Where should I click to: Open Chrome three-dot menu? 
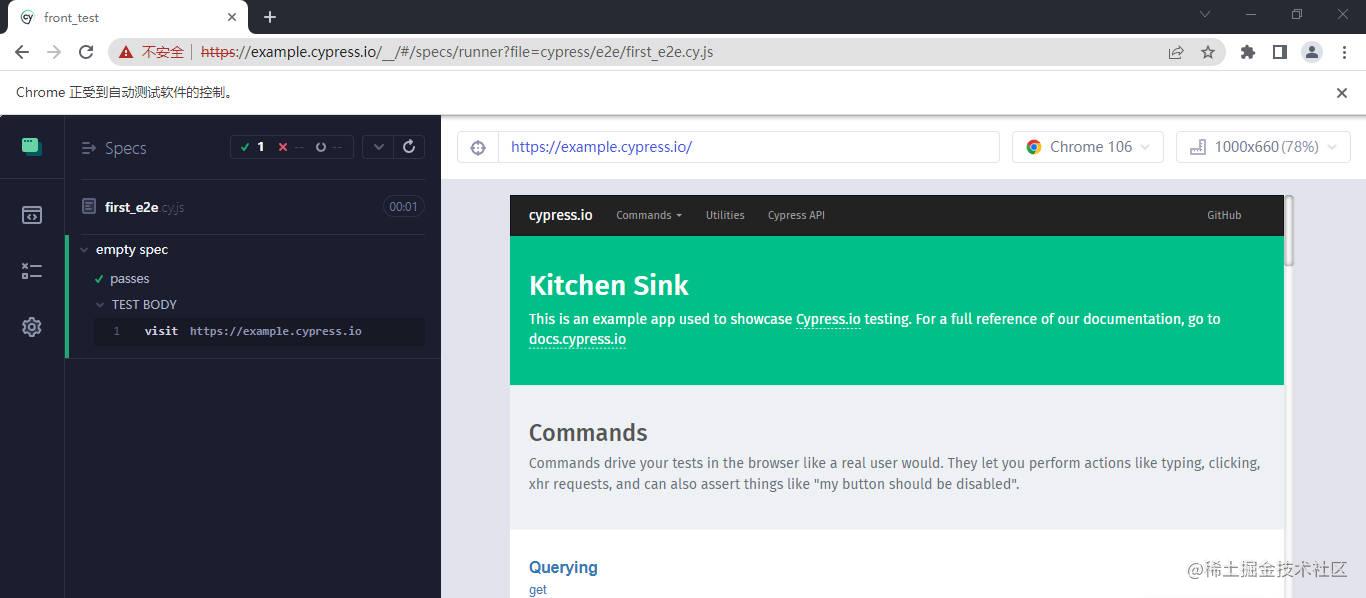[x=1344, y=52]
